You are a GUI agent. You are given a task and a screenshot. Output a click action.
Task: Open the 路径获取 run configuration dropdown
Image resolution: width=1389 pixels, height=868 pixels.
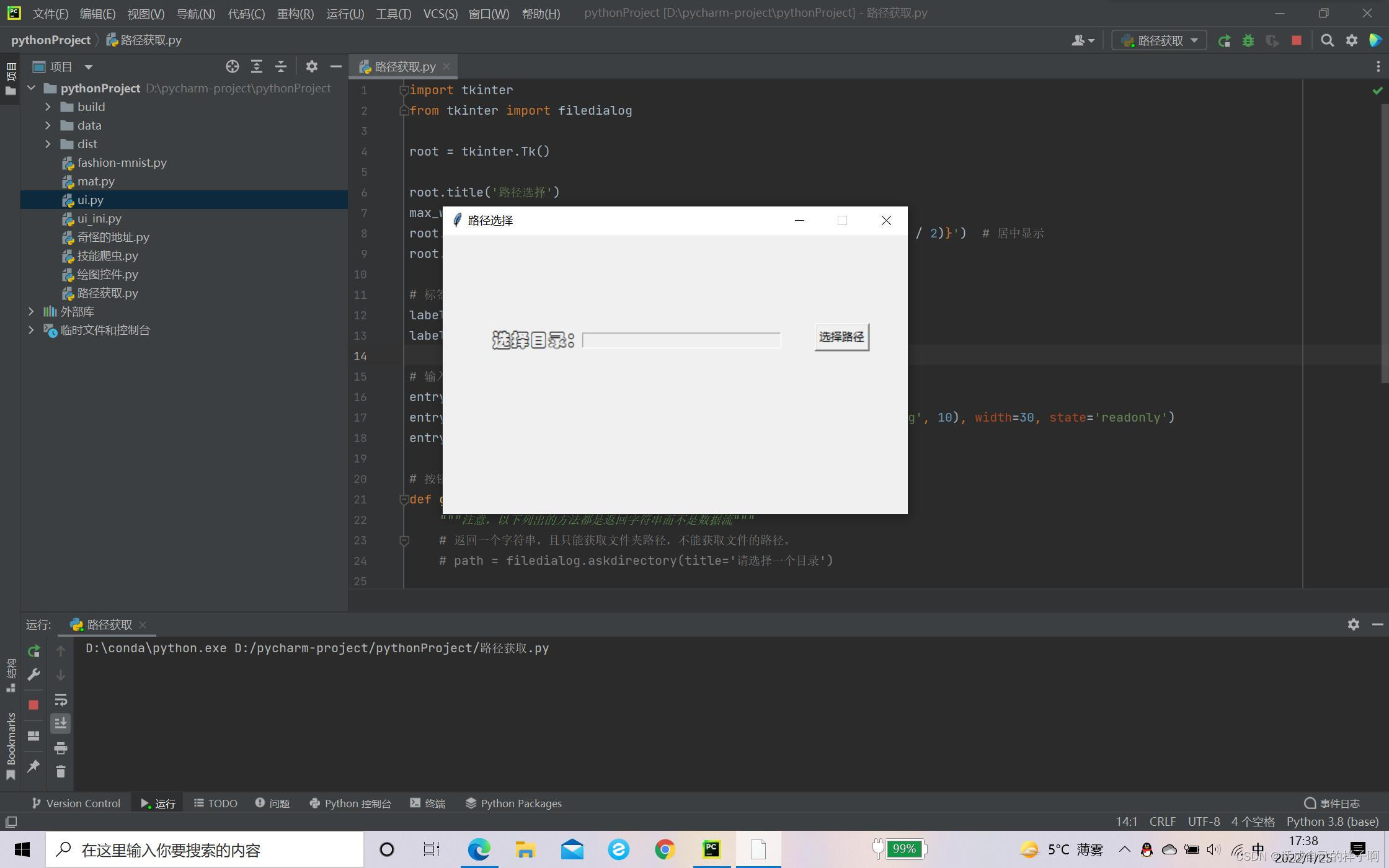[1160, 41]
